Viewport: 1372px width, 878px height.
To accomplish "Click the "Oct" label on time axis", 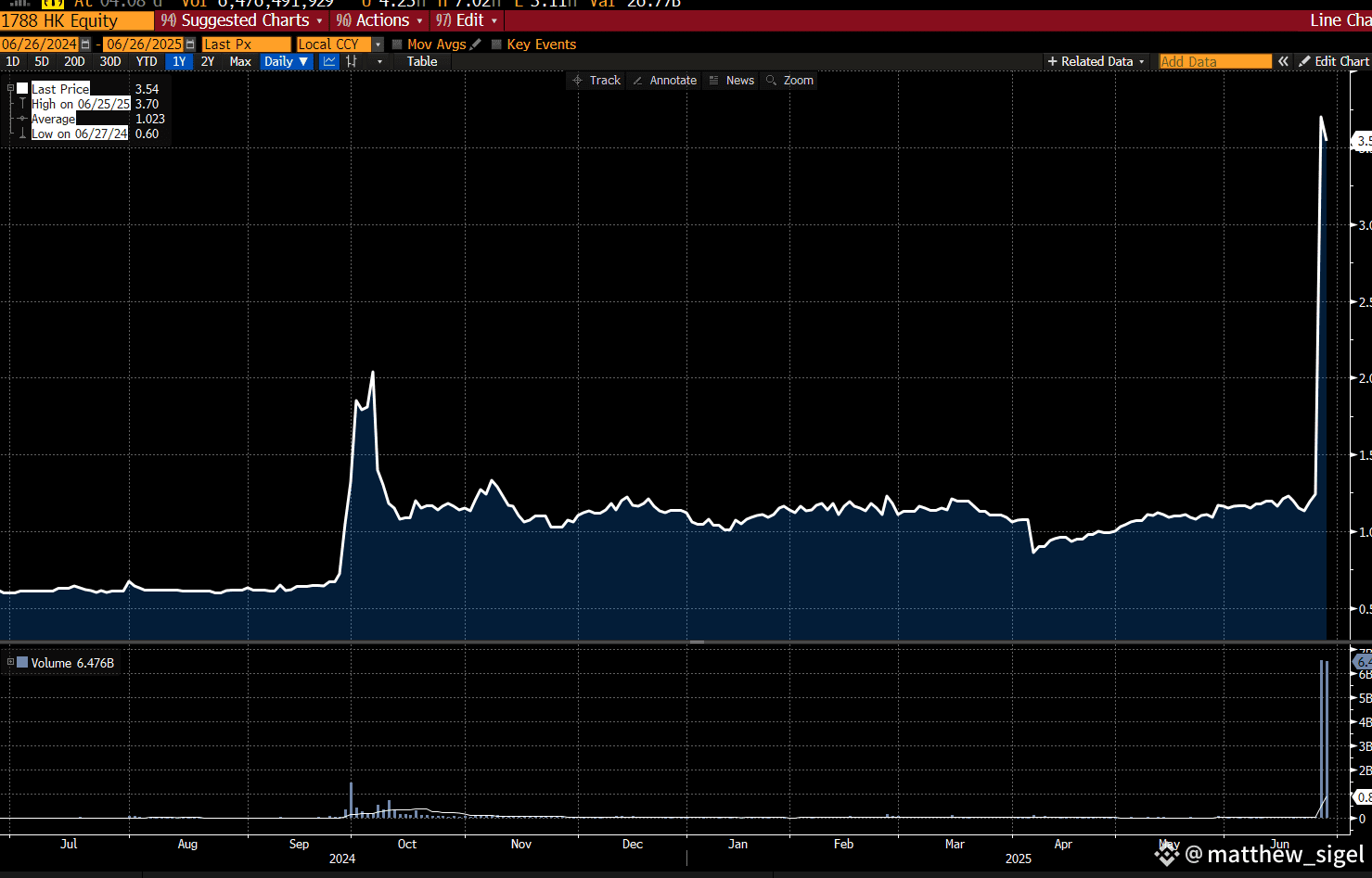I will tap(407, 844).
